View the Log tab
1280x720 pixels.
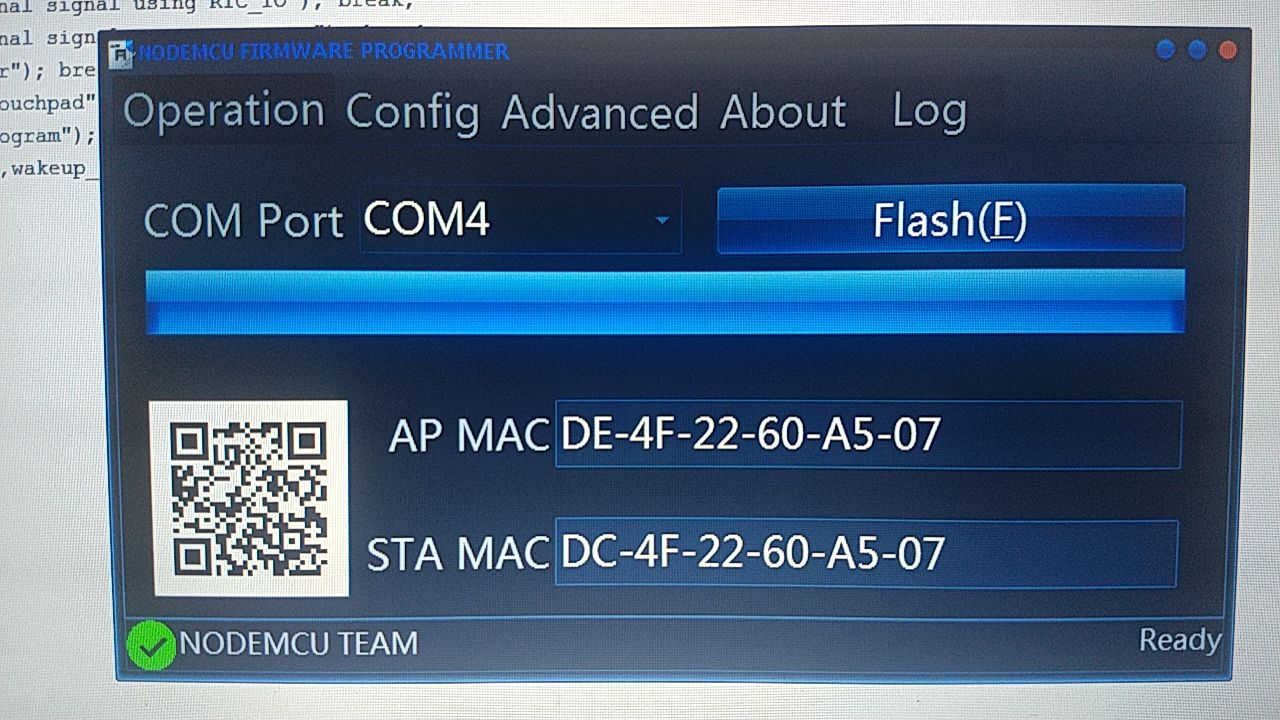(x=929, y=112)
